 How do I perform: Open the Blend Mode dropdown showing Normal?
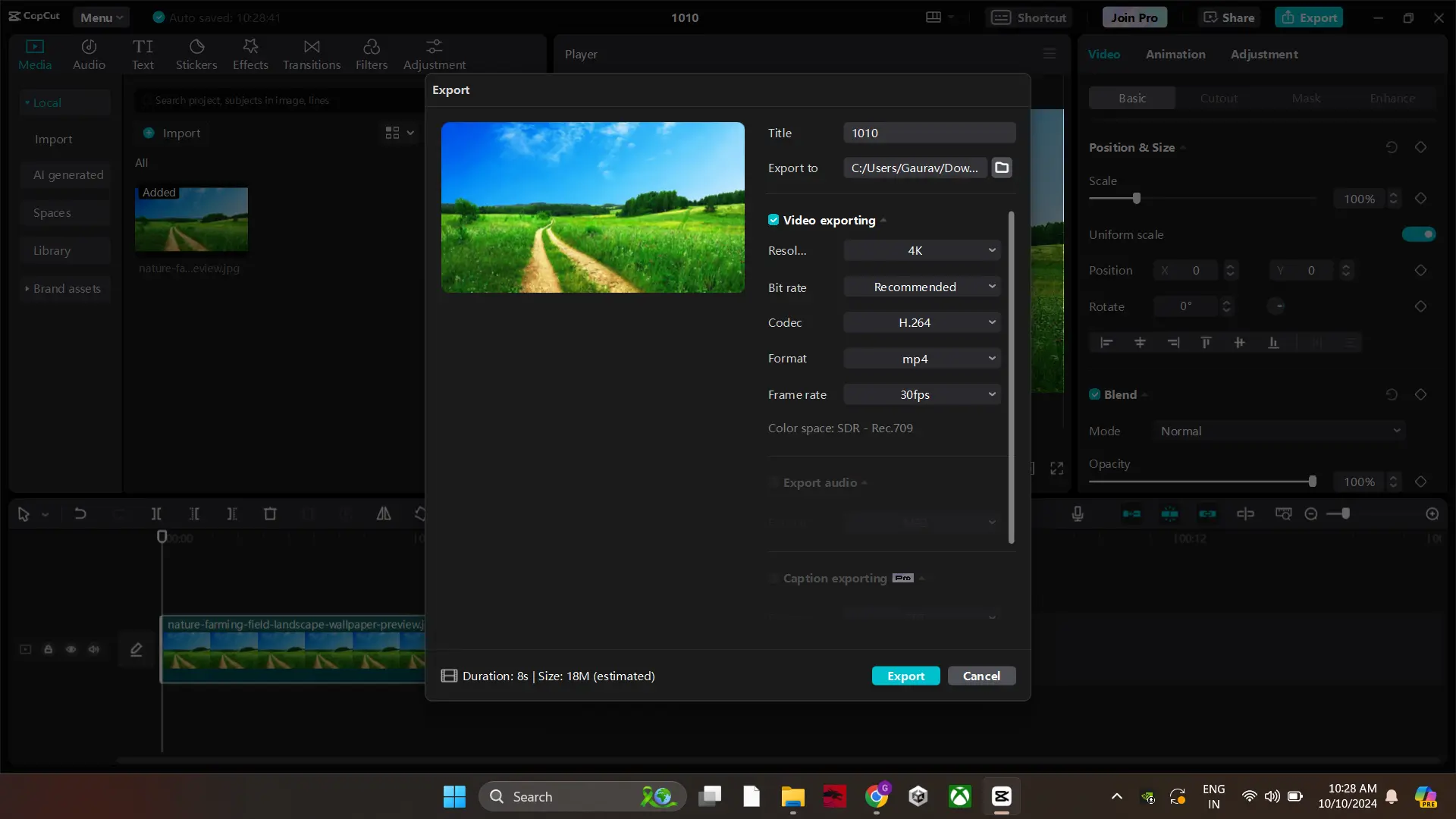(x=1279, y=431)
